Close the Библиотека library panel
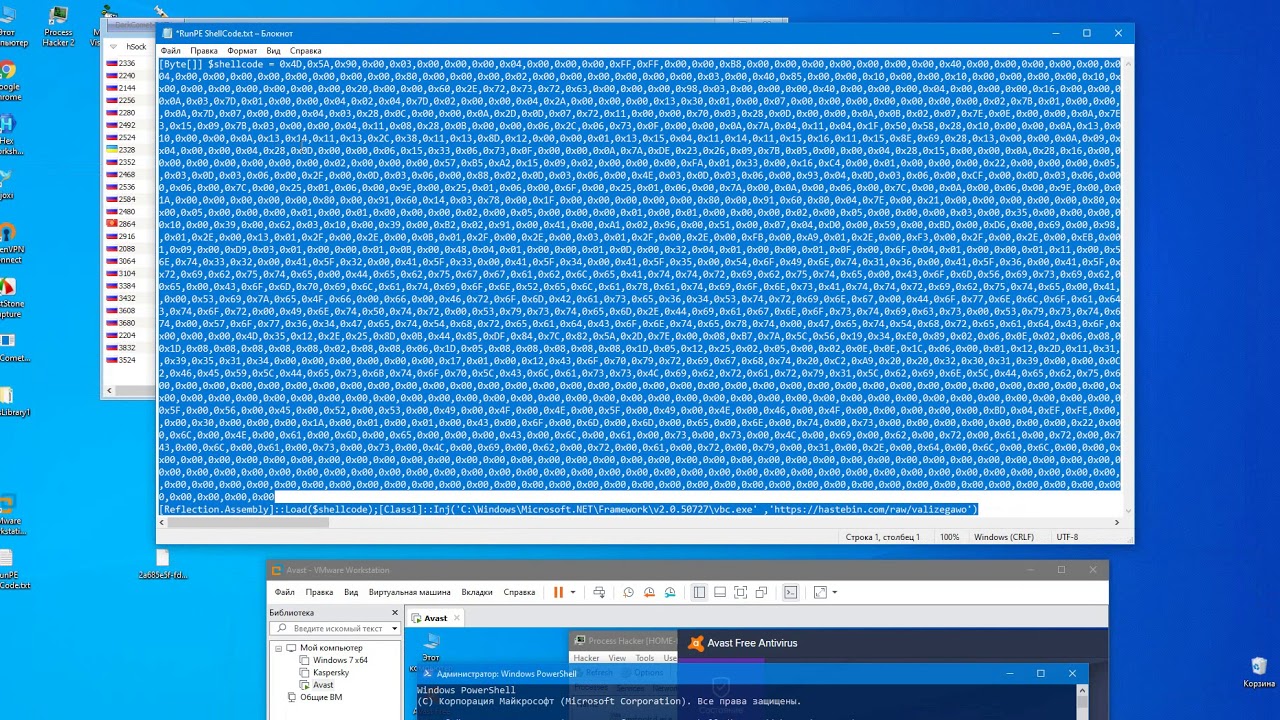This screenshot has height=720, width=1280. click(x=394, y=612)
